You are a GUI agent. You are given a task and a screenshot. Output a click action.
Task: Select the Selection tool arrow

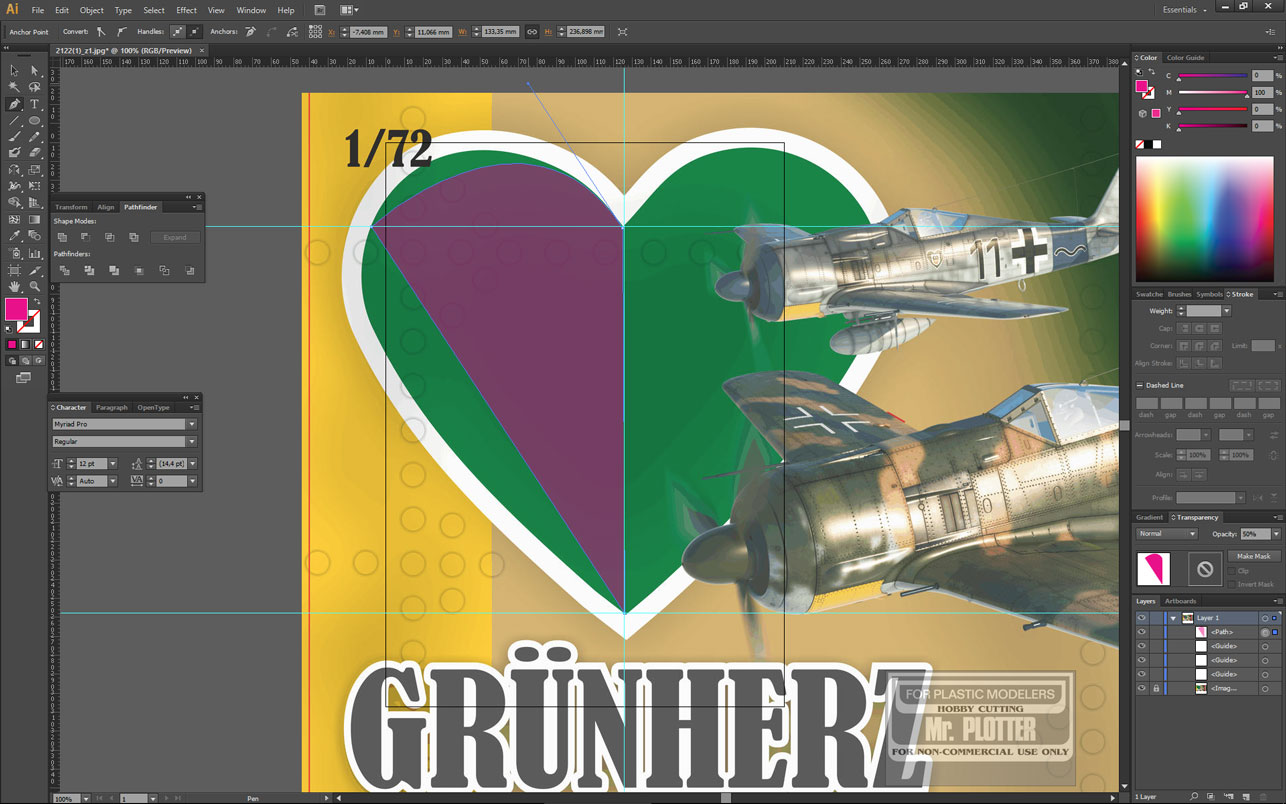[14, 71]
